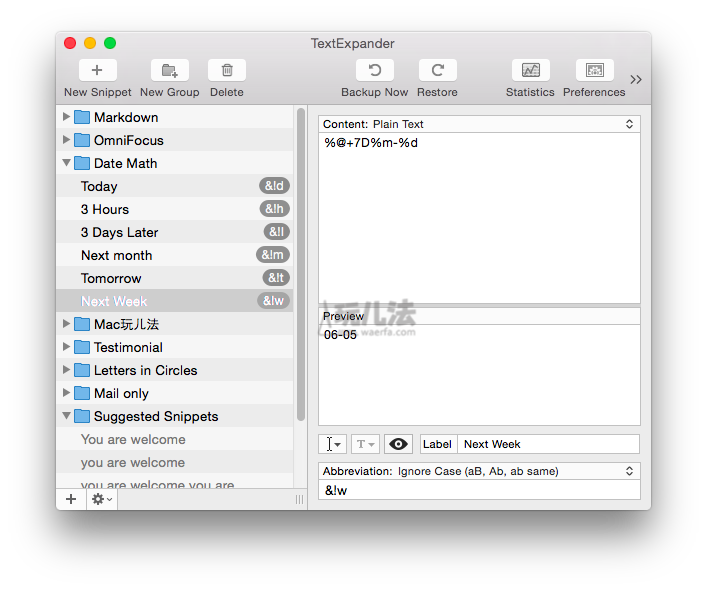The height and width of the screenshot is (590, 707).
Task: Expand the Markdown group
Action: (66, 117)
